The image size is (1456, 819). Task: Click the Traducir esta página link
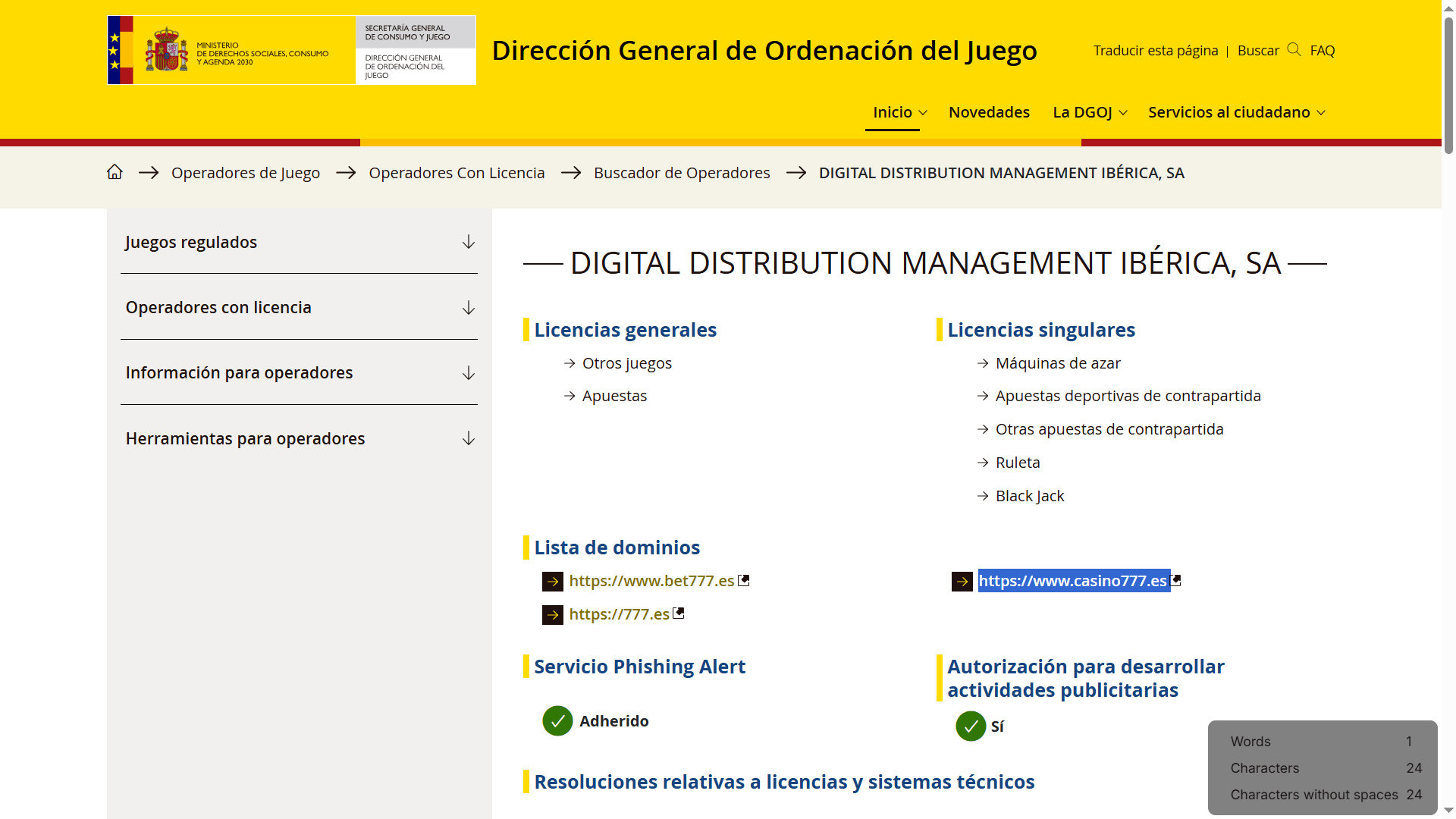click(1154, 50)
